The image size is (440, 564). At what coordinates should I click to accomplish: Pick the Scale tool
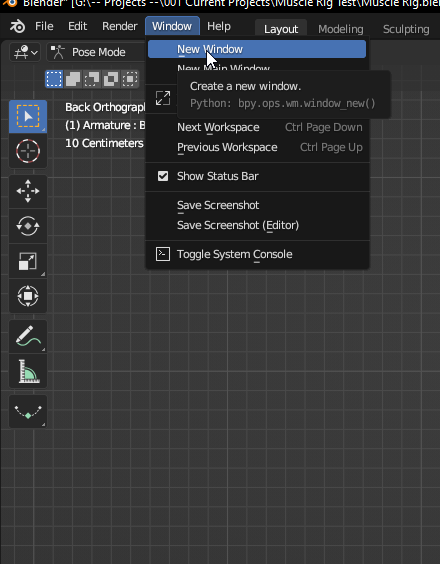pyautogui.click(x=28, y=261)
